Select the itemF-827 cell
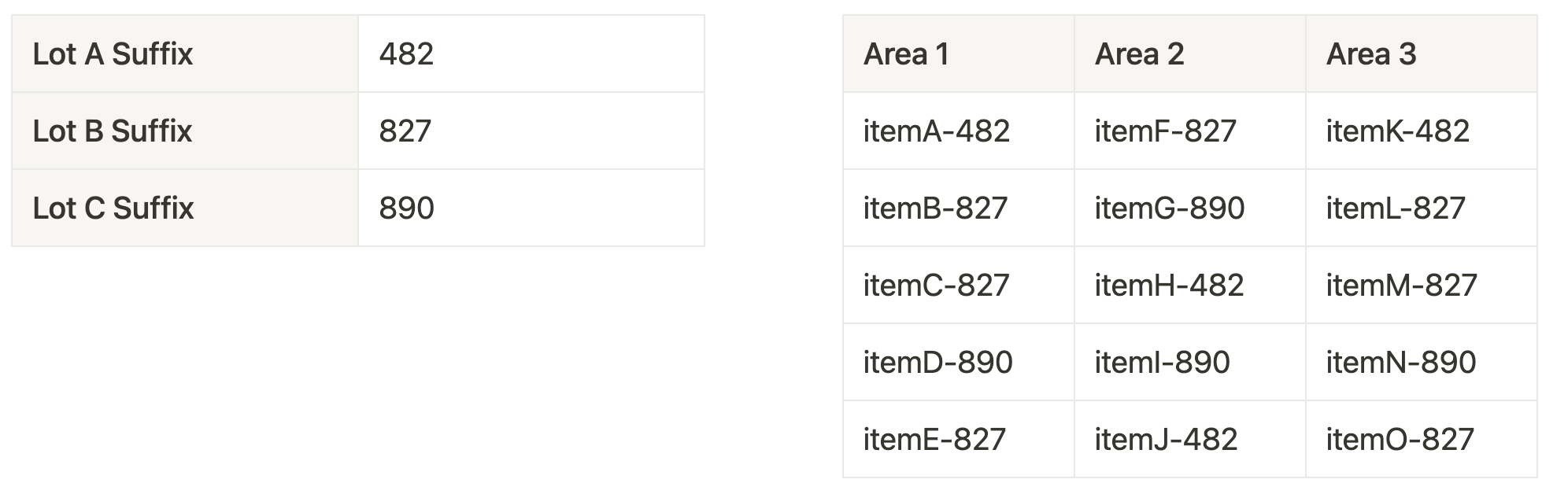1568x494 pixels. (1190, 131)
